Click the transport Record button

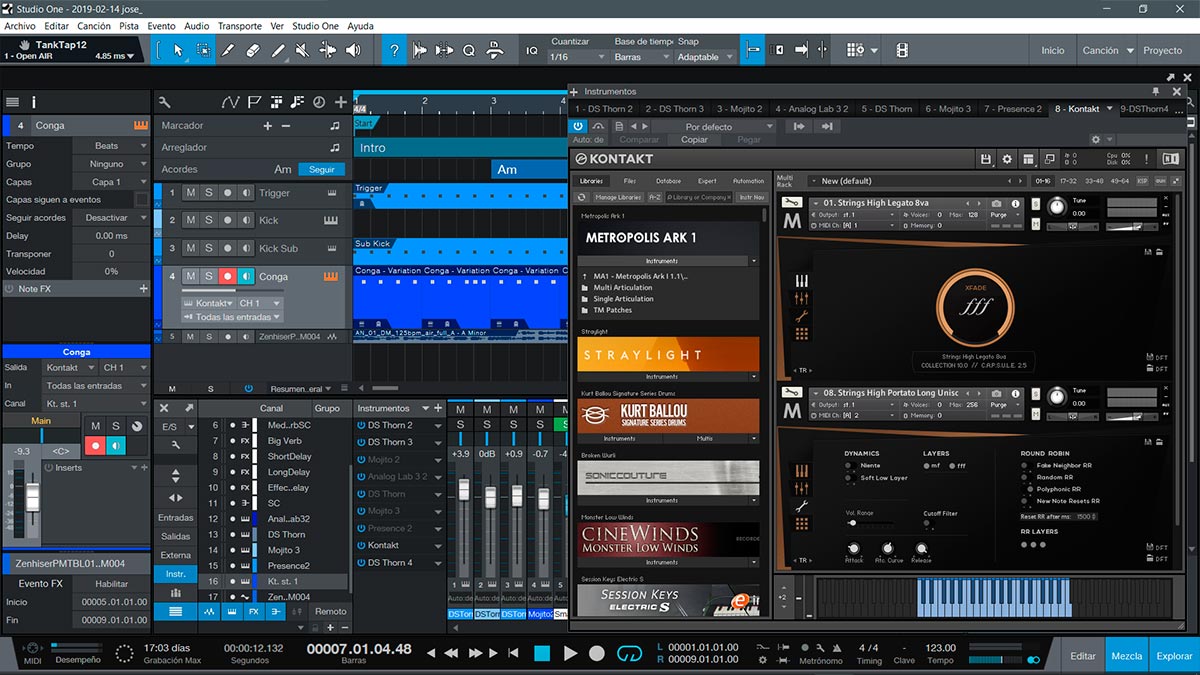597,653
